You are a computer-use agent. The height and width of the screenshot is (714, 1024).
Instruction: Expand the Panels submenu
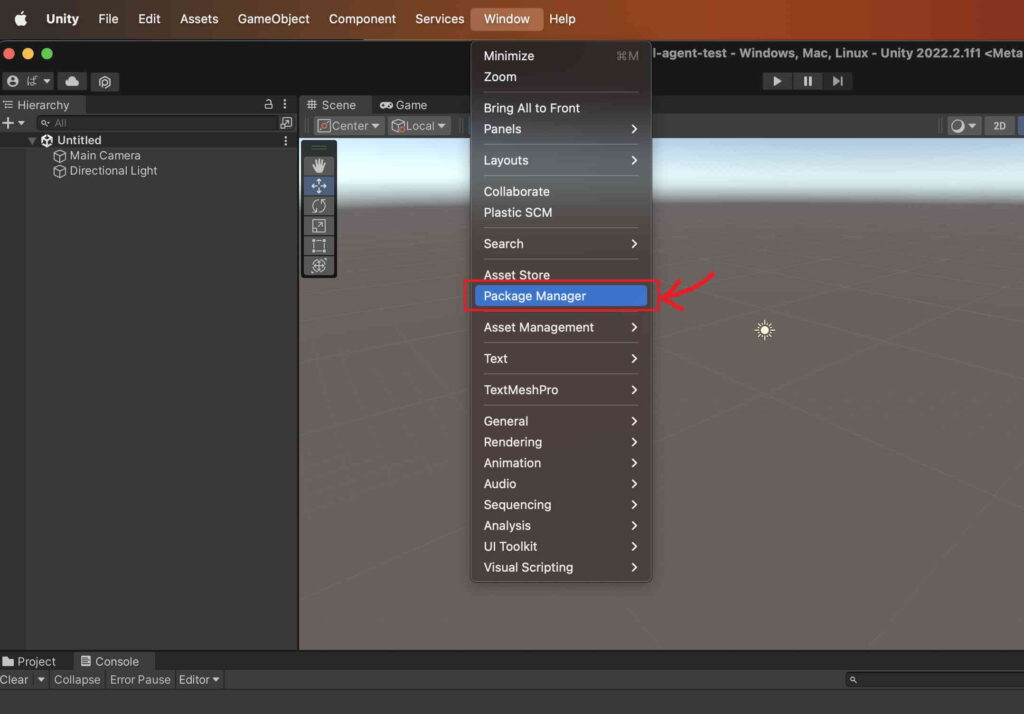pos(561,129)
